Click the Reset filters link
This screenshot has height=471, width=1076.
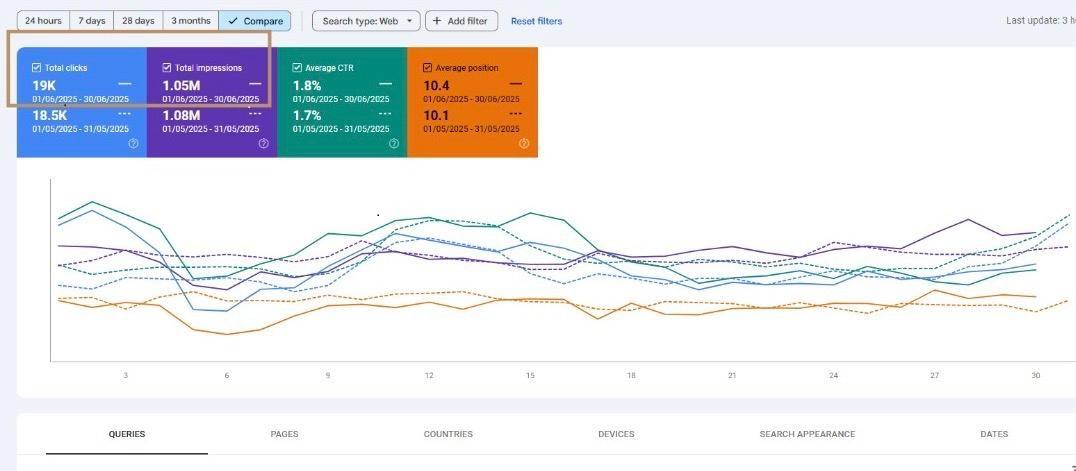pyautogui.click(x=536, y=21)
